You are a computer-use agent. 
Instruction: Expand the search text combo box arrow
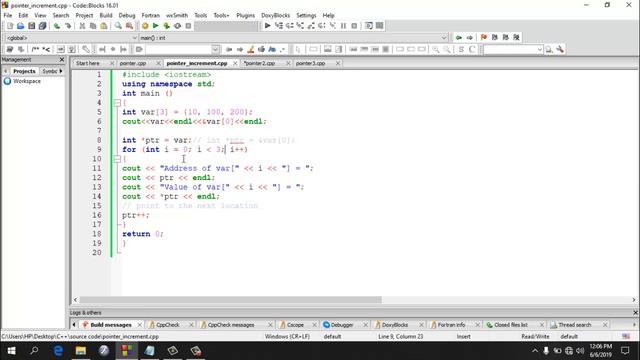(215, 49)
